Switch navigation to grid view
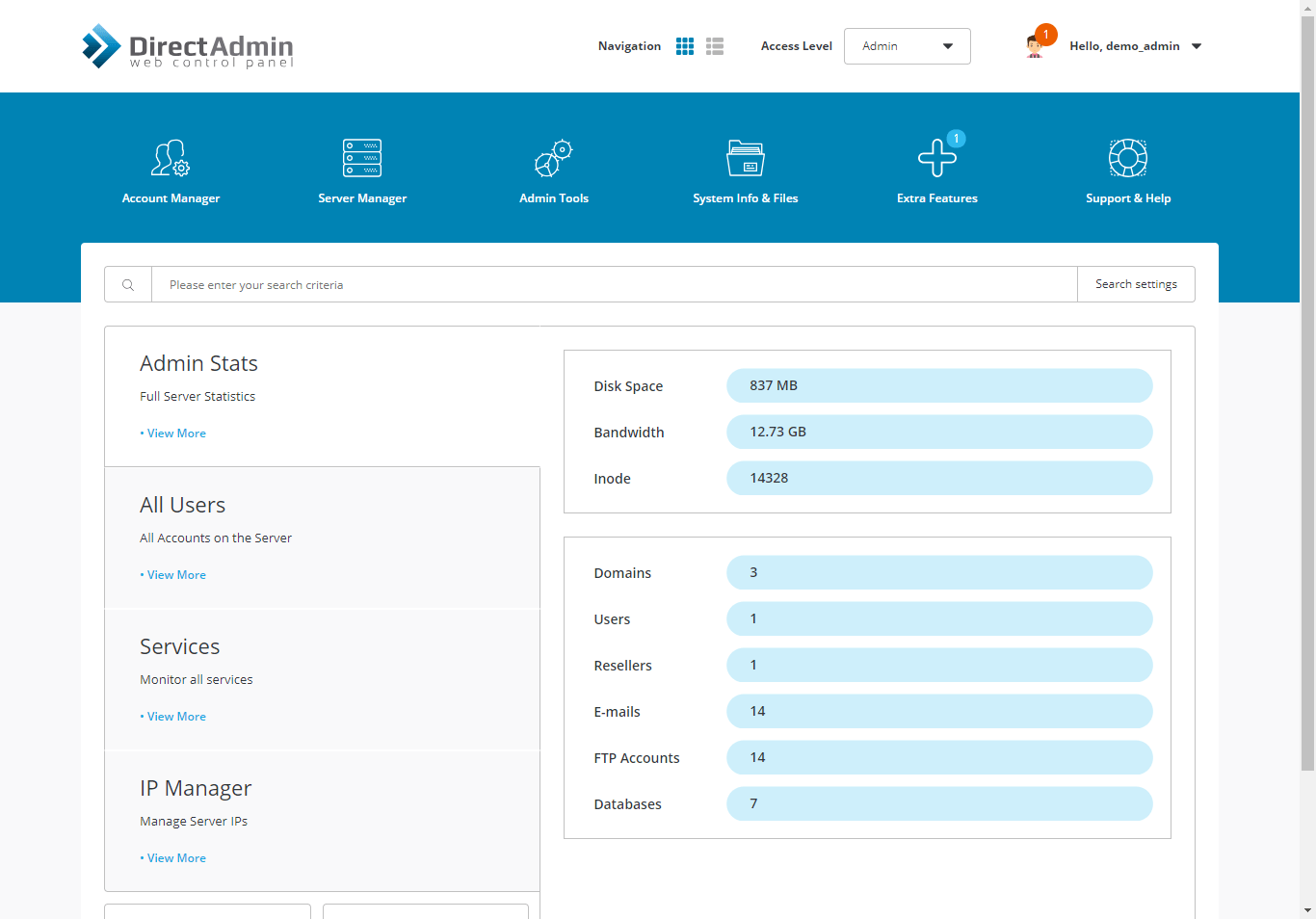Viewport: 1316px width, 919px height. [x=685, y=46]
